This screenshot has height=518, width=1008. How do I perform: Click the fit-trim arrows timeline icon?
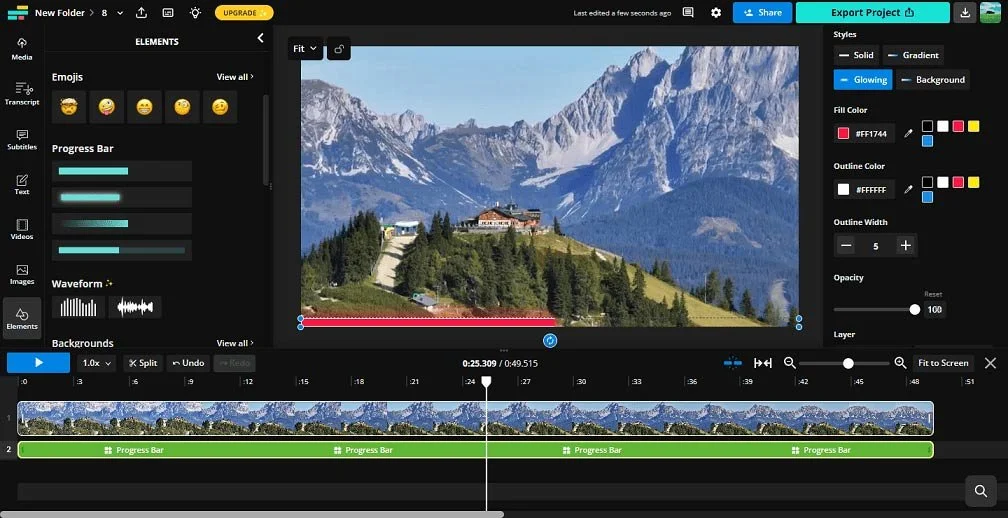point(762,363)
